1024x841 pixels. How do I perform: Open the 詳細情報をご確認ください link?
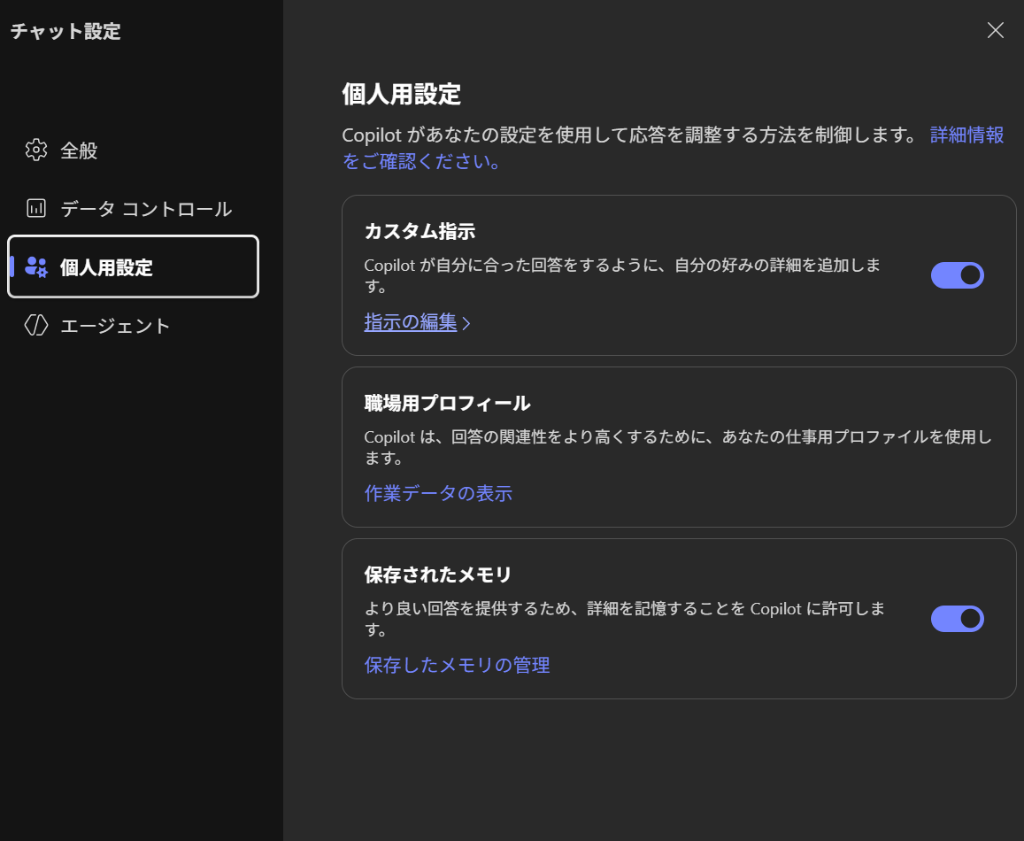coord(966,135)
